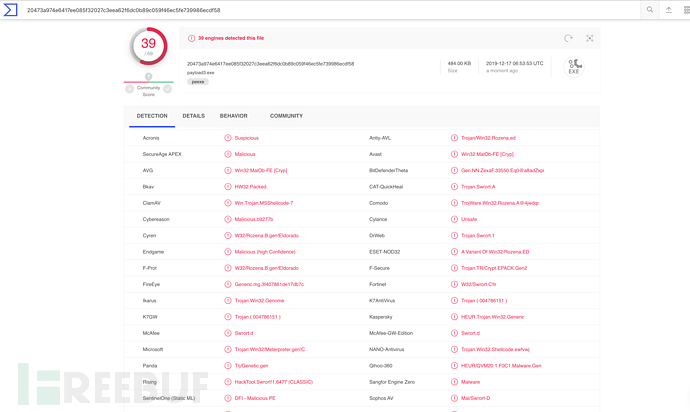
Task: Click Avast Win32:MalOb-FE [Cryp] result
Action: (x=487, y=154)
